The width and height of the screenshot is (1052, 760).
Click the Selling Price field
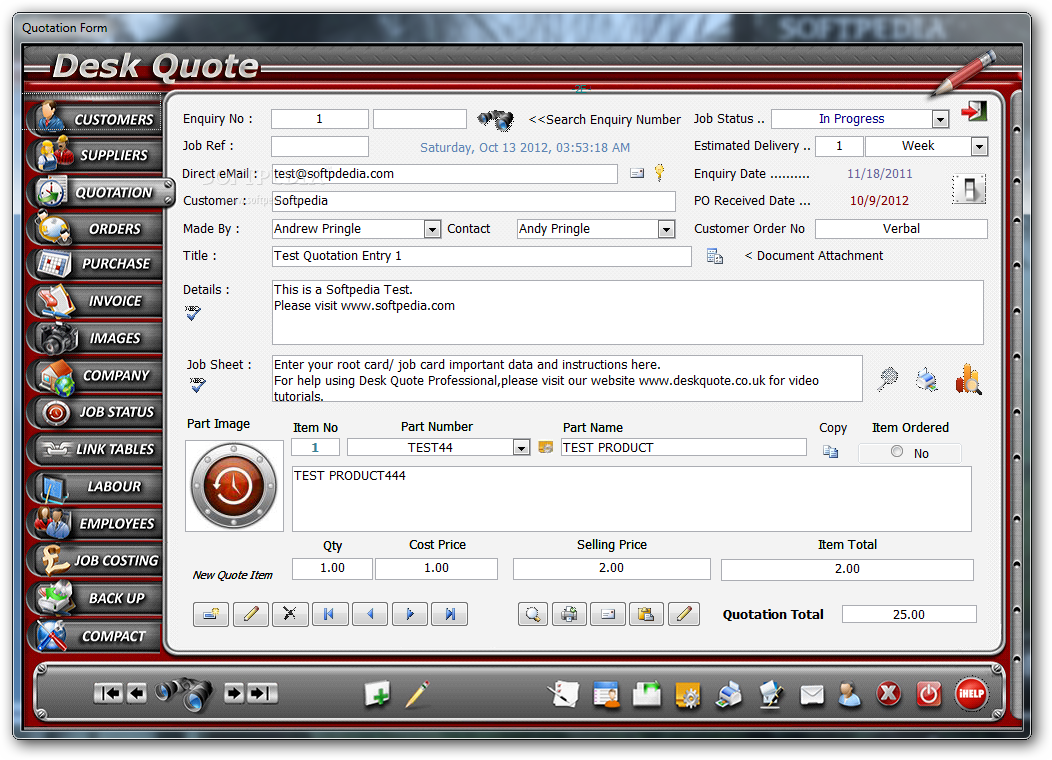pos(611,568)
